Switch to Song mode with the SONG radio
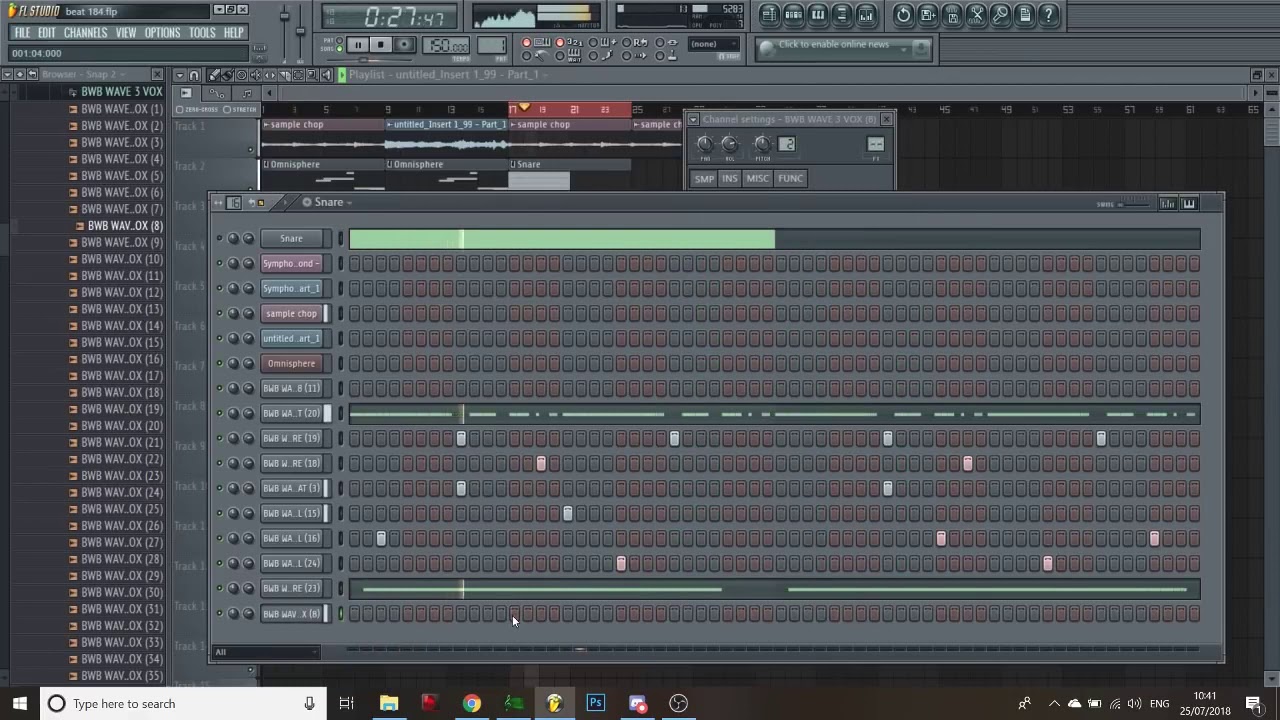This screenshot has height=720, width=1280. pyautogui.click(x=339, y=49)
